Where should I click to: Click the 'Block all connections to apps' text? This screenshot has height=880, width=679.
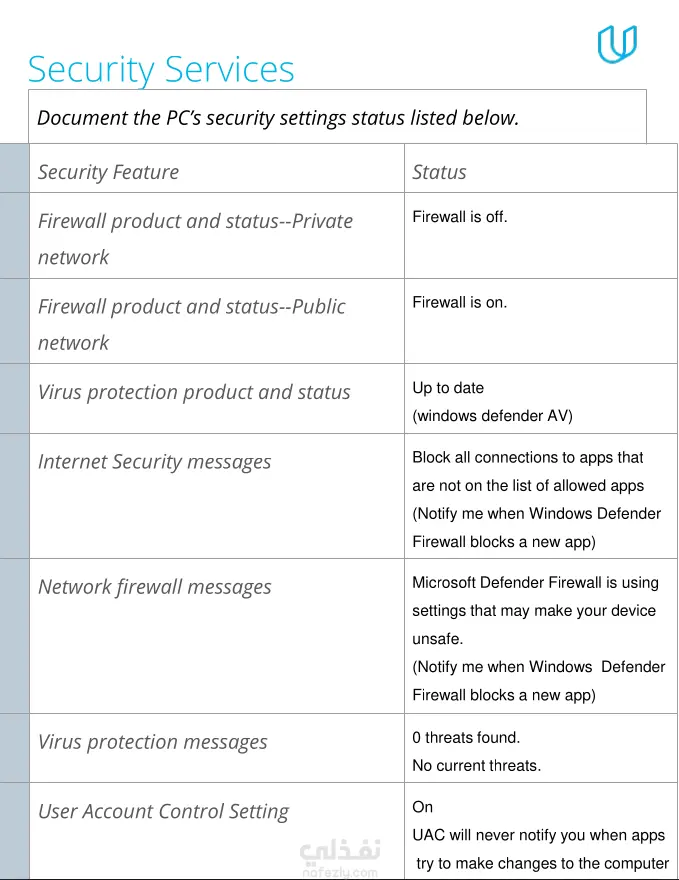click(x=527, y=458)
